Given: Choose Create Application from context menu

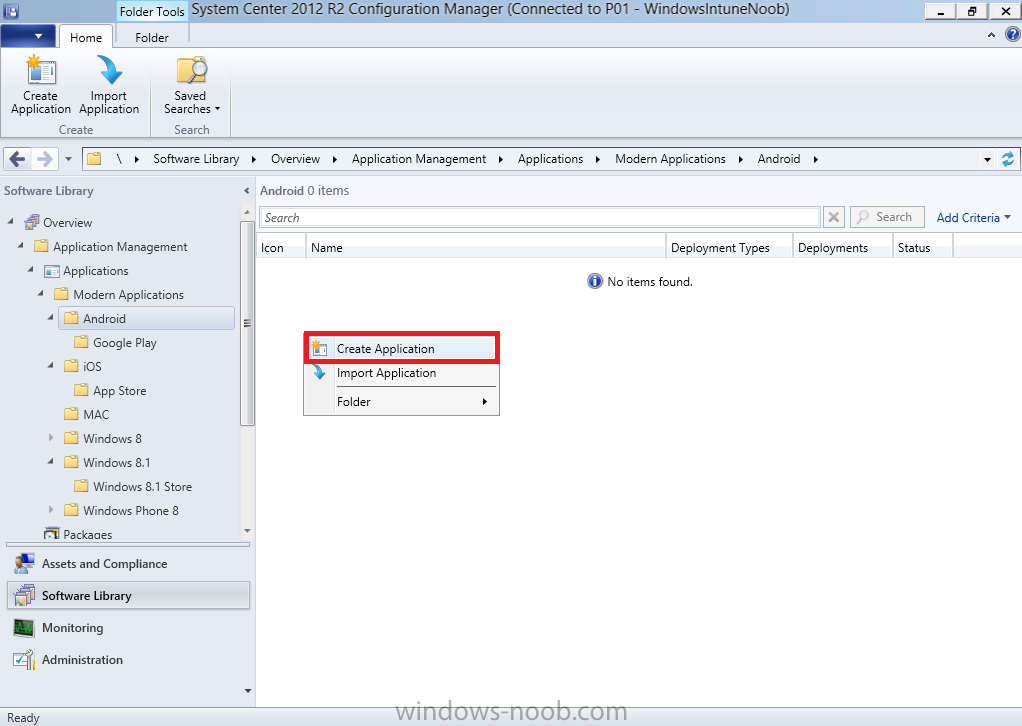Looking at the screenshot, I should (x=402, y=349).
